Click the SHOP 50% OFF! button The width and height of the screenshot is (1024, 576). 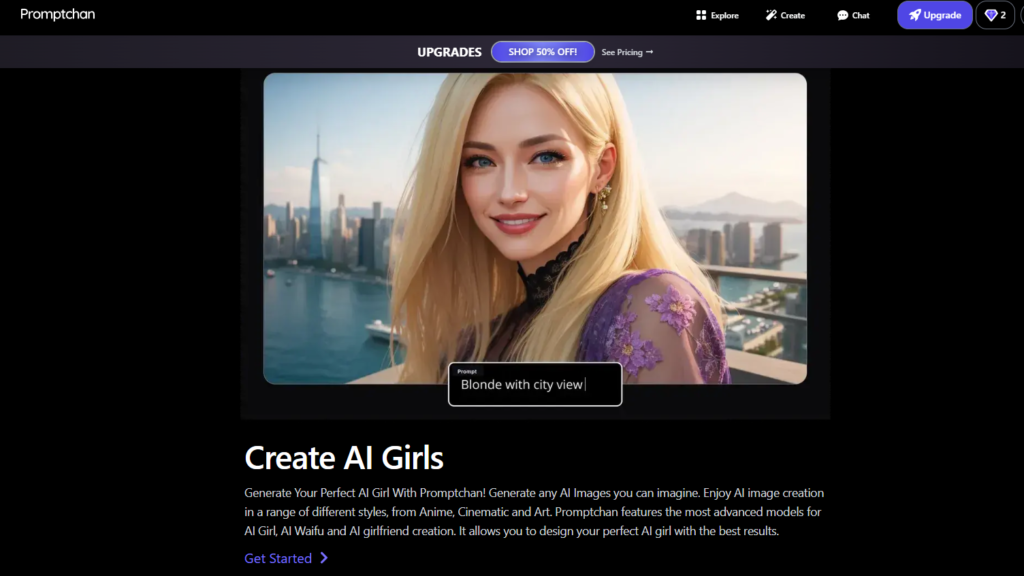543,51
